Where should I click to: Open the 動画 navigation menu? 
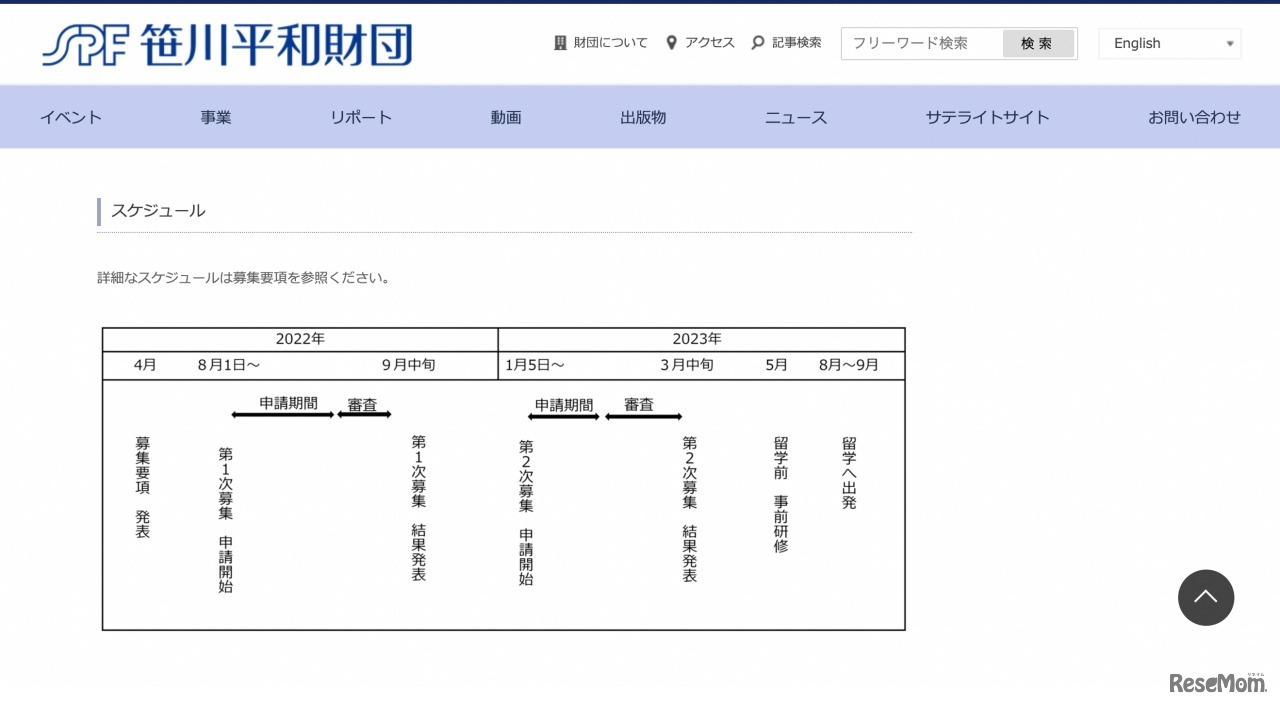[x=506, y=116]
